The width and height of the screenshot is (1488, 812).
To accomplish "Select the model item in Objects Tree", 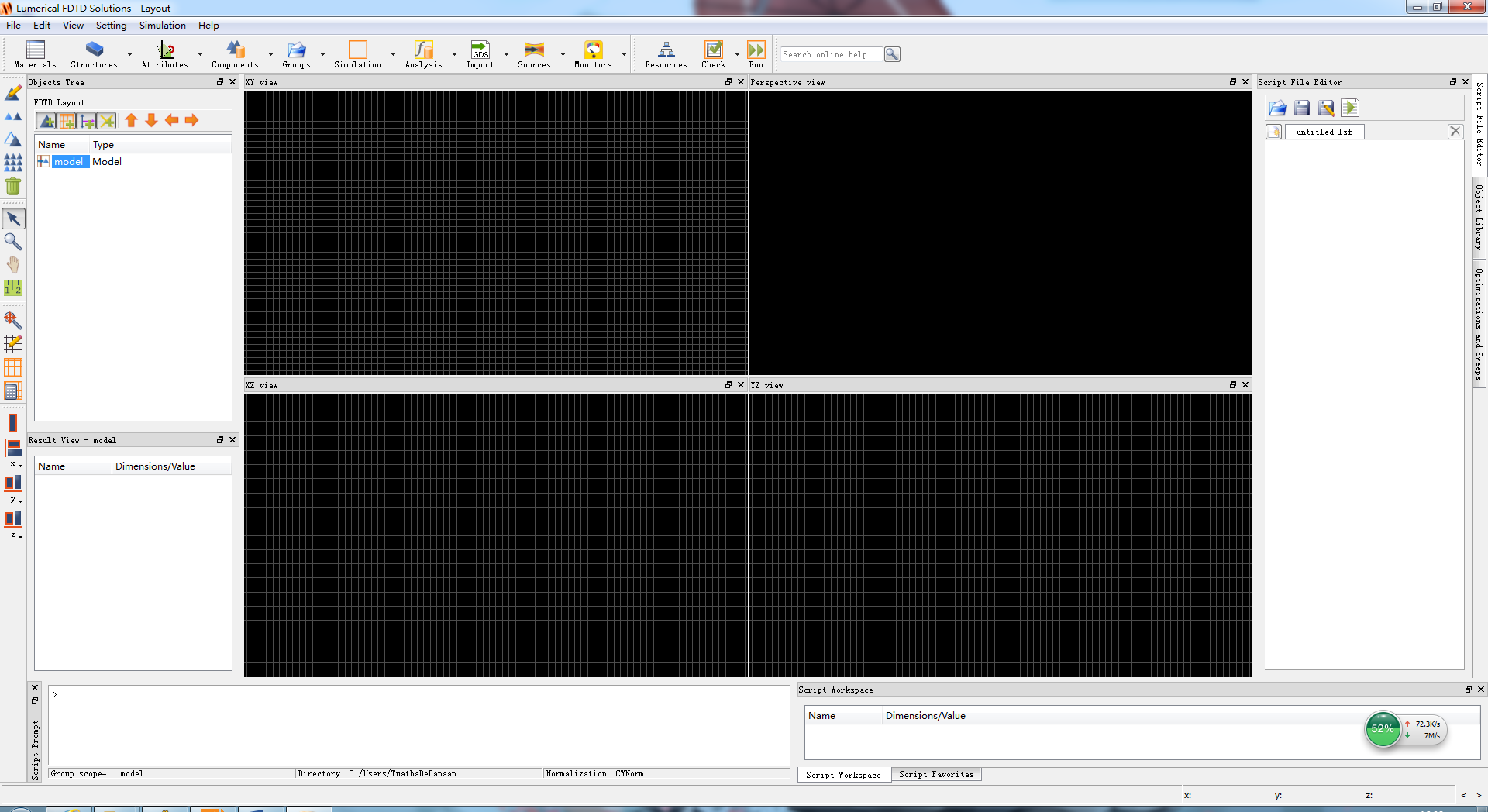I will click(69, 162).
